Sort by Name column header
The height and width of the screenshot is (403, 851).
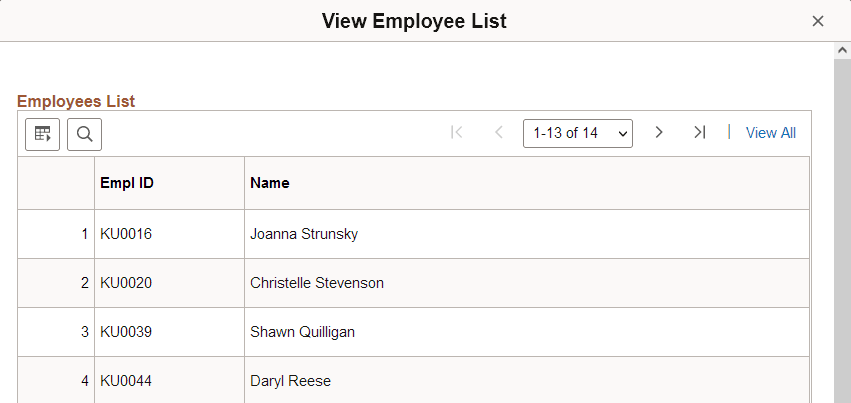tap(270, 183)
